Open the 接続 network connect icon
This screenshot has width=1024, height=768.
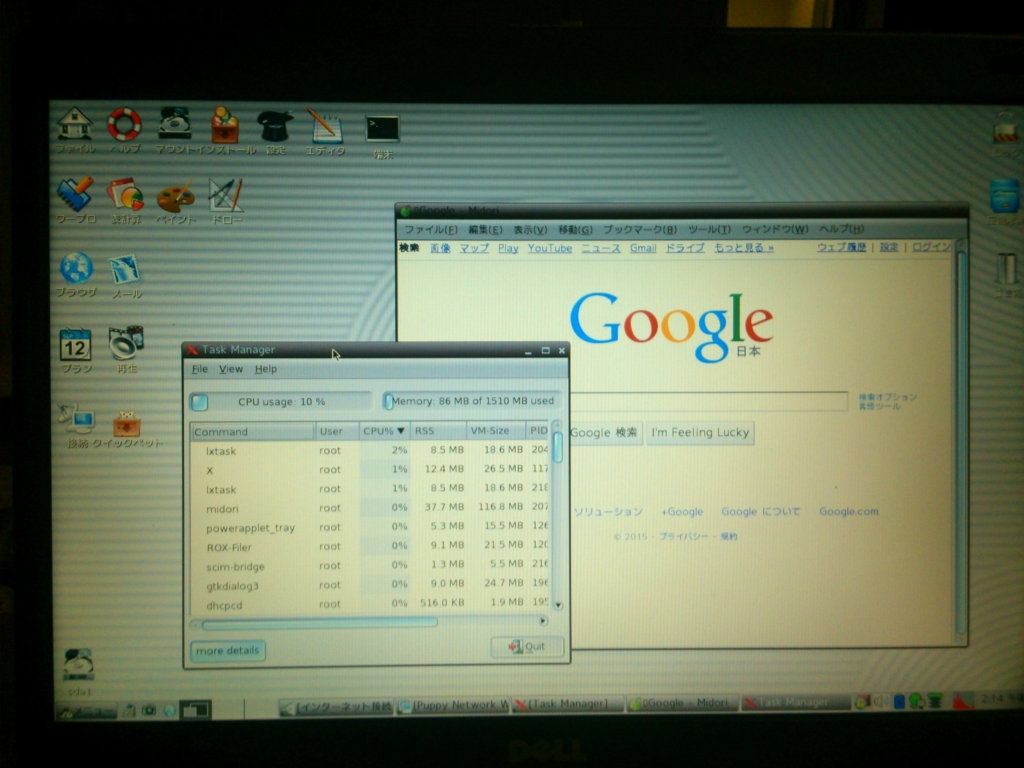pos(78,419)
